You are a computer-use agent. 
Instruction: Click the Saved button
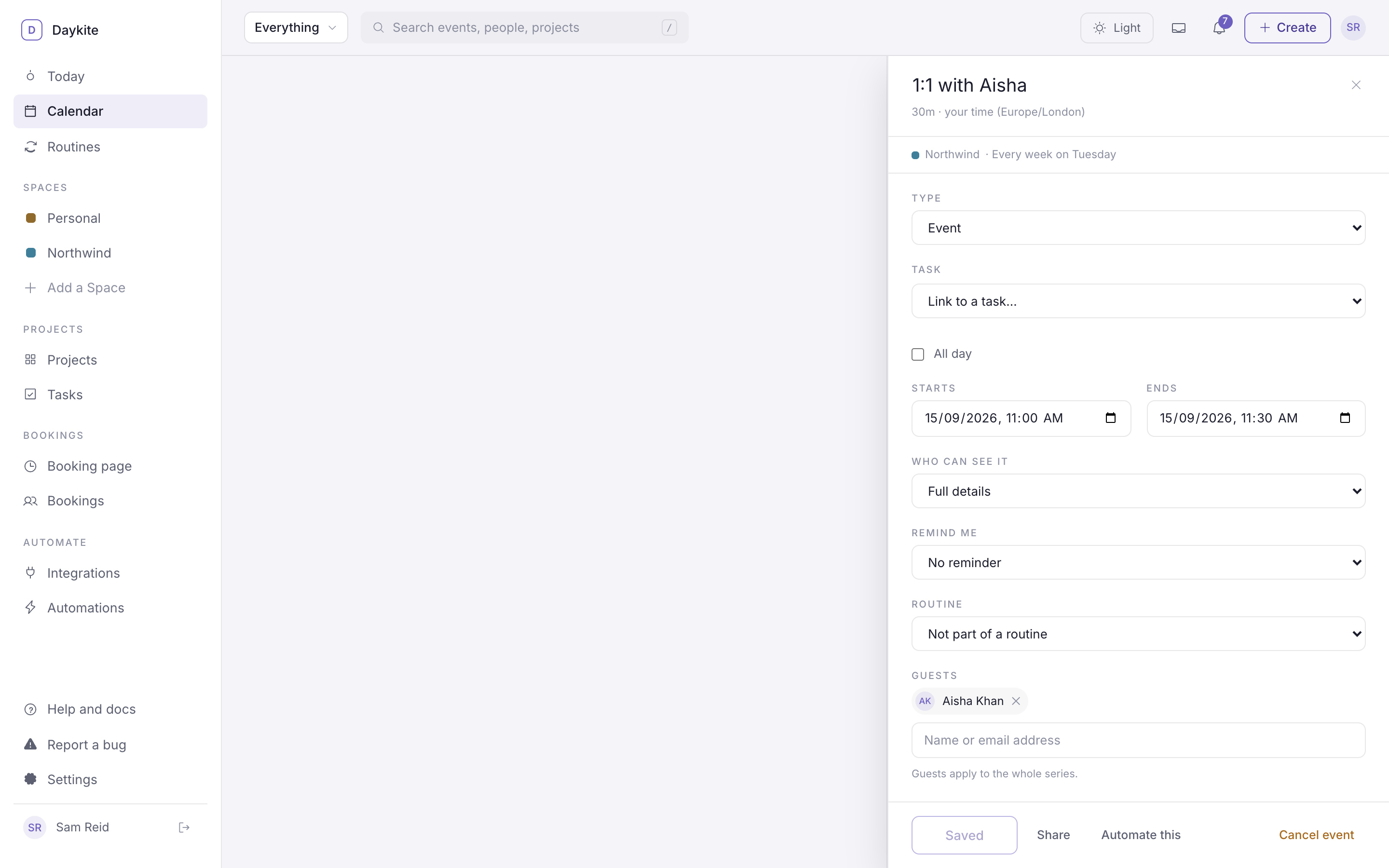tap(964, 835)
